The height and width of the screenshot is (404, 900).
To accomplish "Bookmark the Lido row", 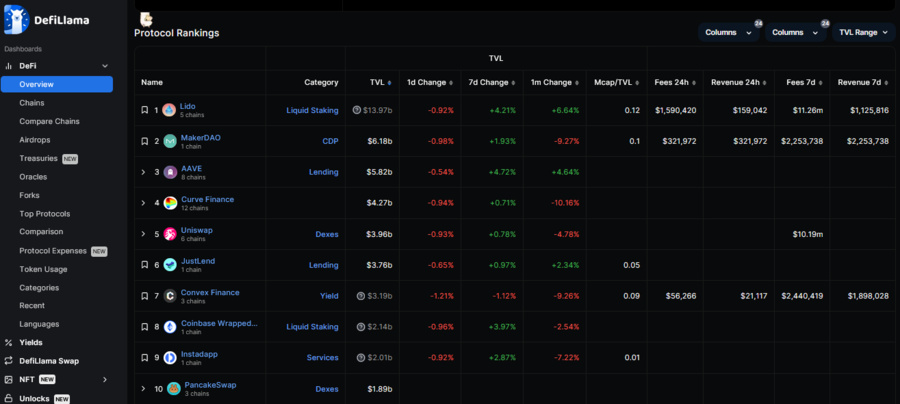I will click(x=145, y=110).
